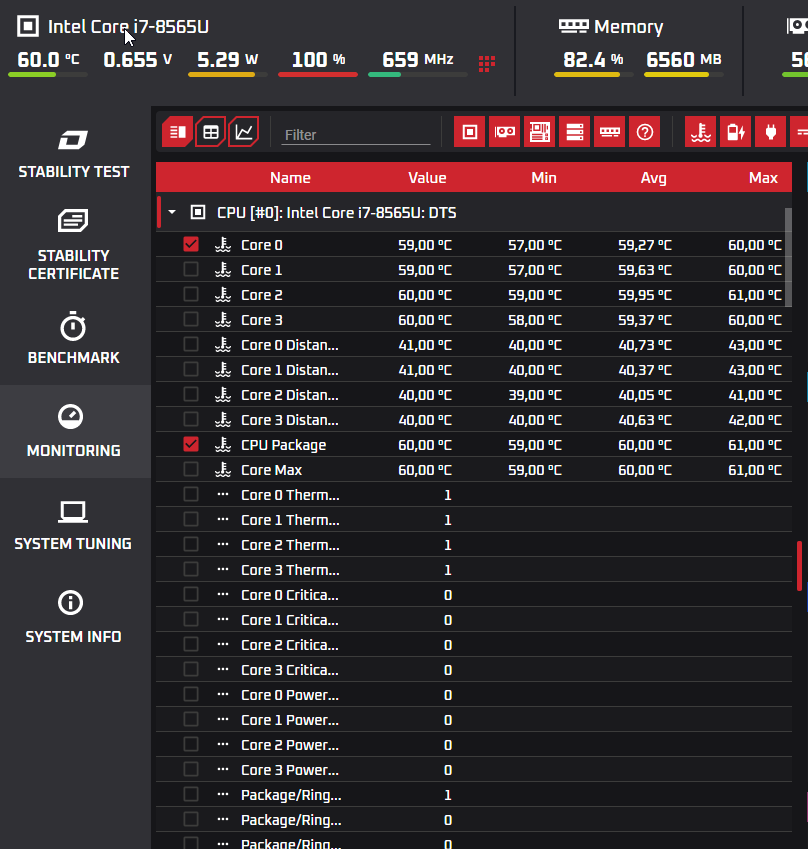Screen dimensions: 808x849
Task: Open the System Tuning section
Action: tap(73, 525)
